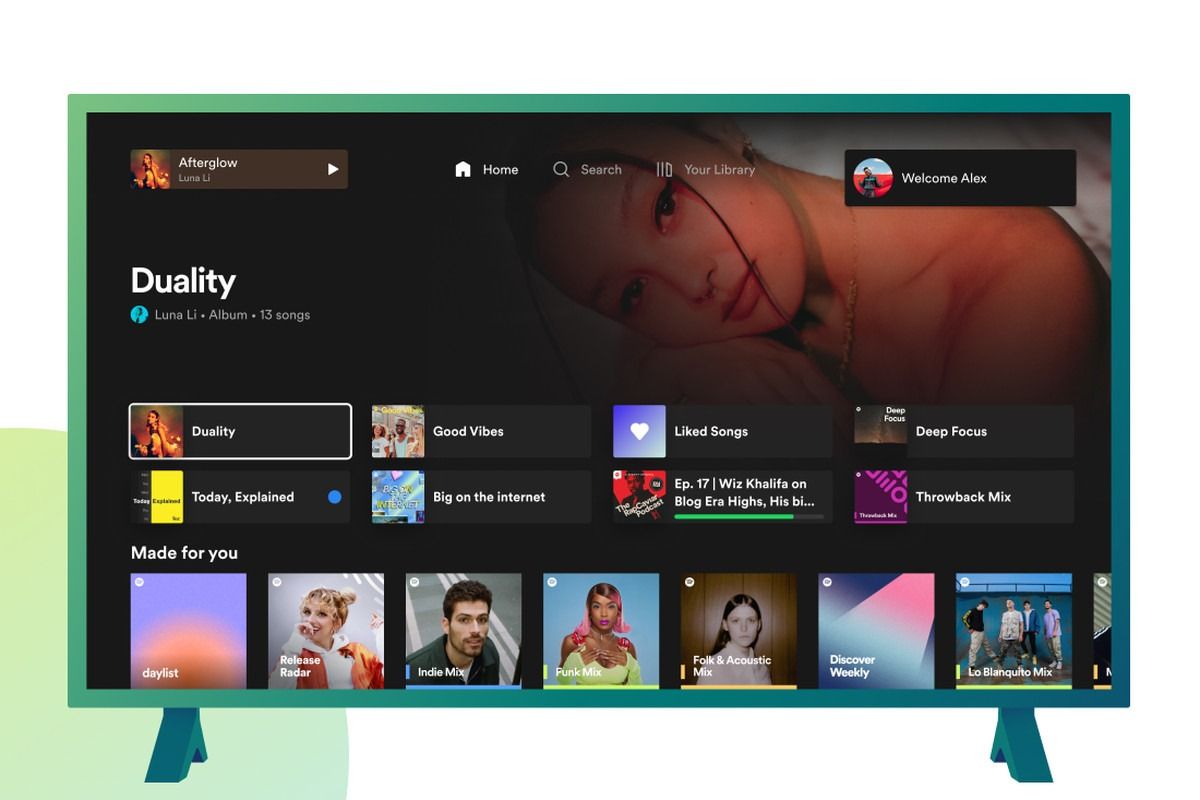Open the Good Vibes playlist
The width and height of the screenshot is (1200, 800).
pyautogui.click(x=479, y=430)
